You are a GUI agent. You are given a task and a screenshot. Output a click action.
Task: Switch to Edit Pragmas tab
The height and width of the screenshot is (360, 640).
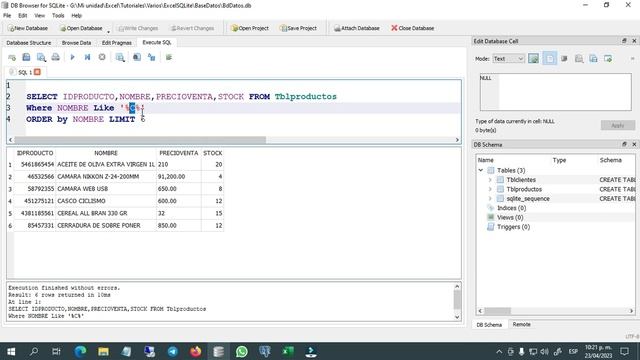coord(117,42)
